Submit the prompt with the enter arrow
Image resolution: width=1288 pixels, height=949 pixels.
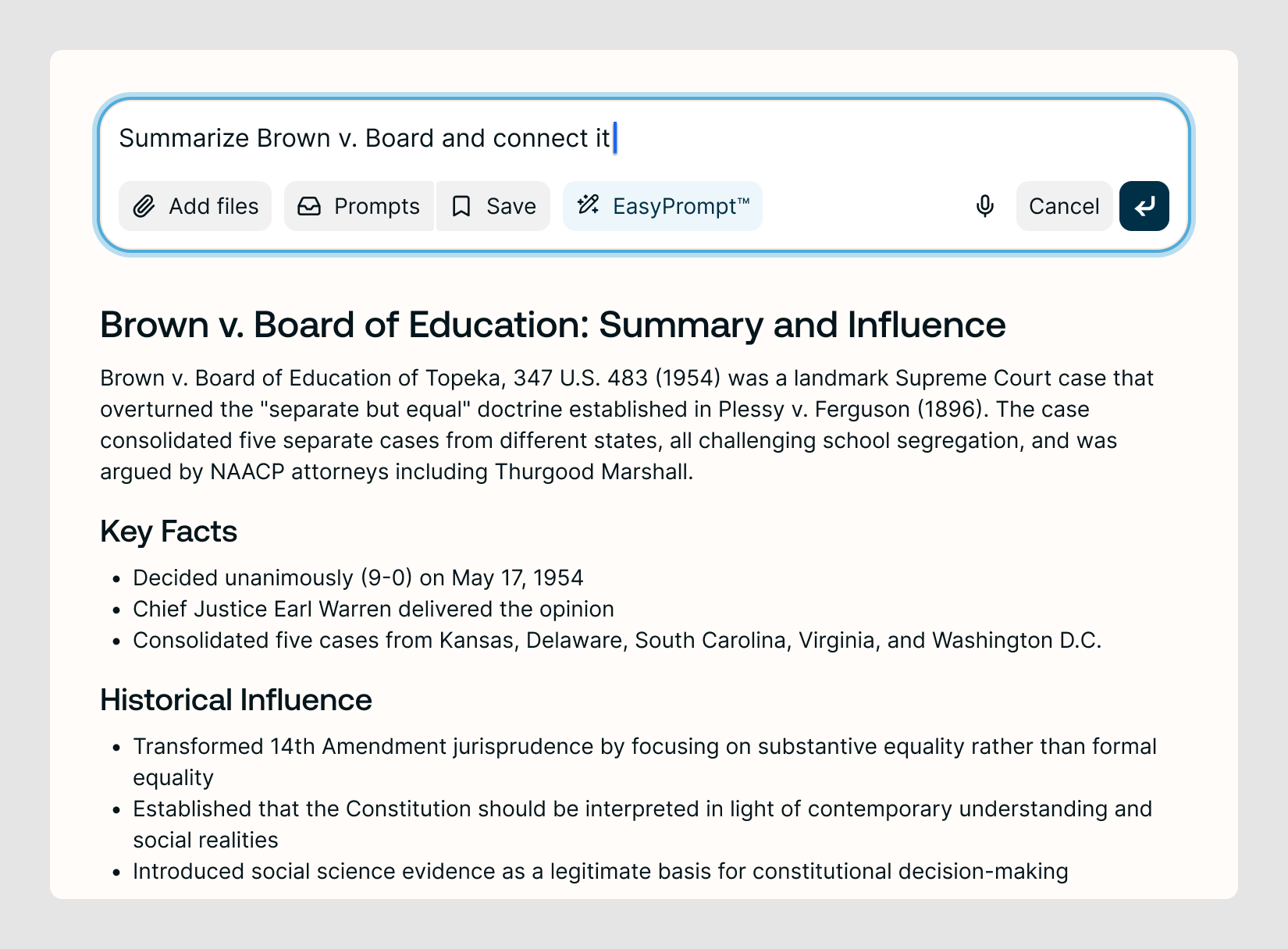[x=1144, y=206]
